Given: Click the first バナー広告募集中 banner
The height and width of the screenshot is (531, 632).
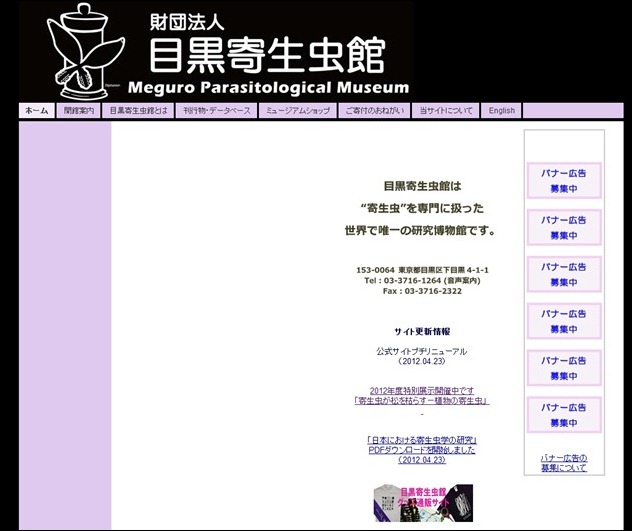Looking at the screenshot, I should 564,181.
